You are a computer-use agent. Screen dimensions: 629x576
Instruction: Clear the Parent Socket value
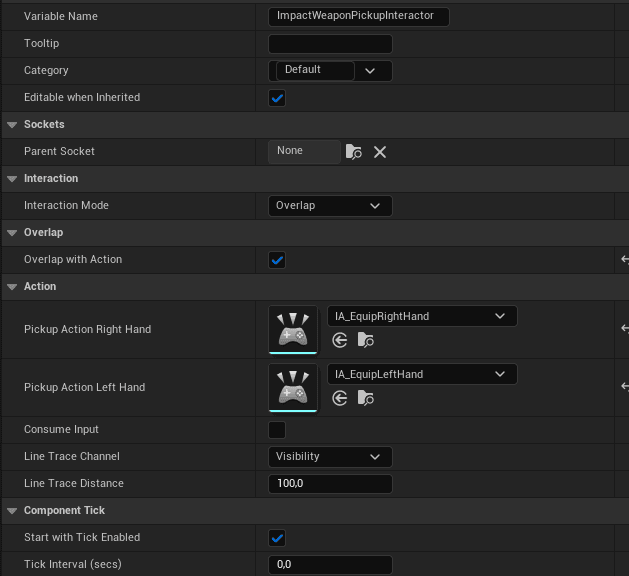click(380, 152)
